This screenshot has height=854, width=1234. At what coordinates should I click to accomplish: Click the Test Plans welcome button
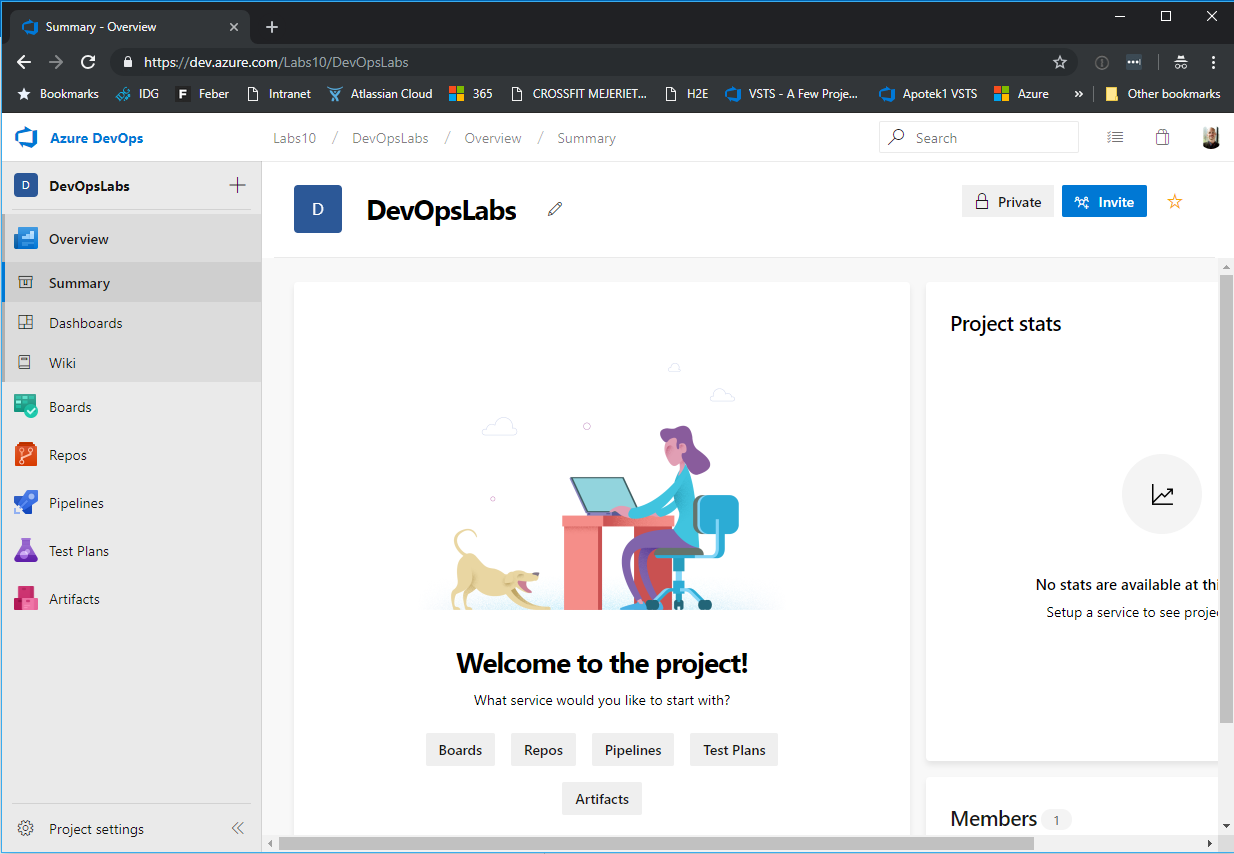click(734, 750)
